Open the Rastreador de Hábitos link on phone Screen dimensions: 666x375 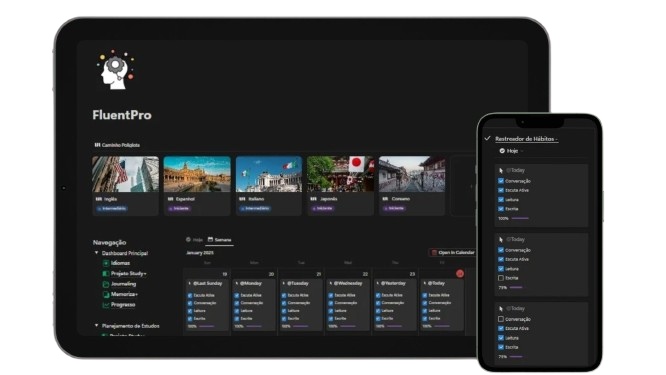pos(526,139)
